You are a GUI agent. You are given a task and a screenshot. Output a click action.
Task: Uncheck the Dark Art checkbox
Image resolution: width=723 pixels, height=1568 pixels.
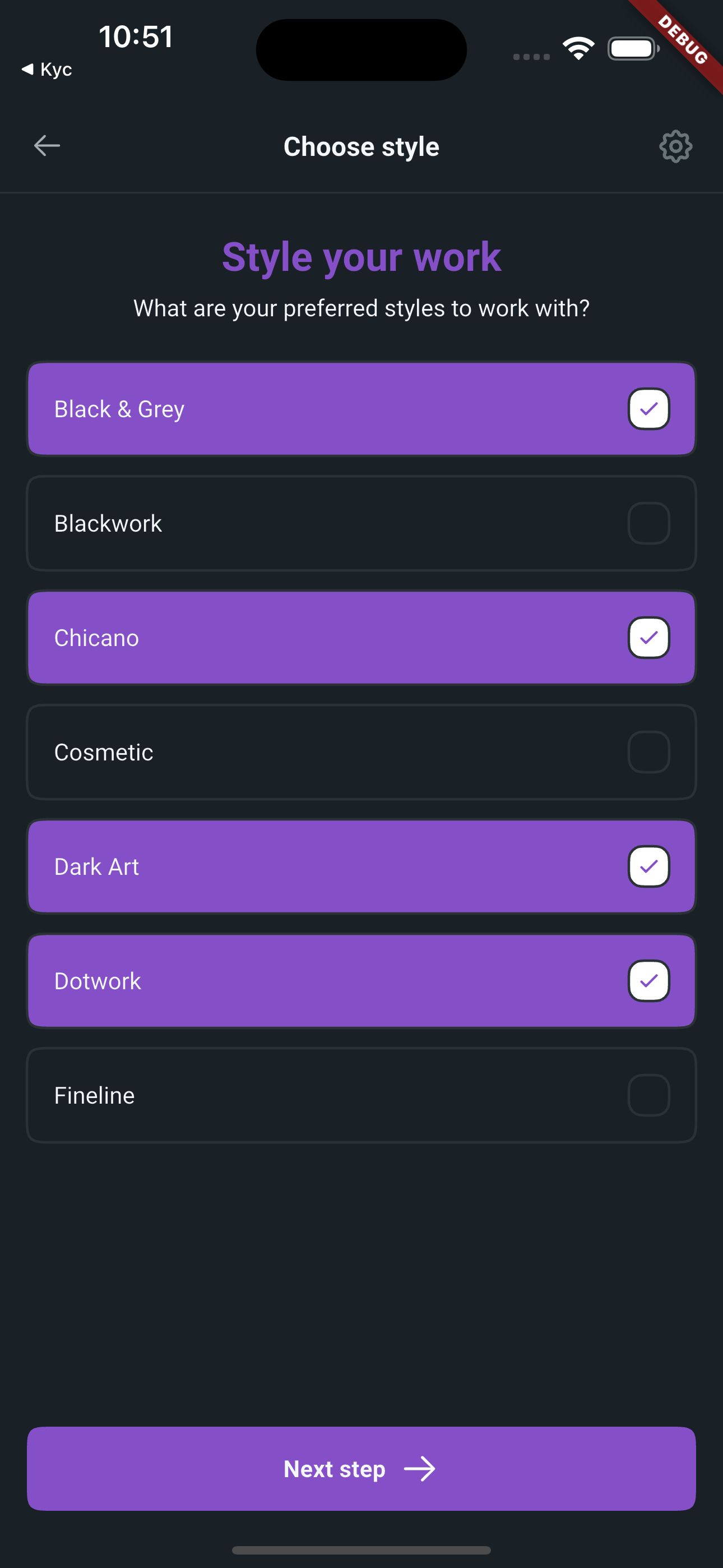coord(649,866)
